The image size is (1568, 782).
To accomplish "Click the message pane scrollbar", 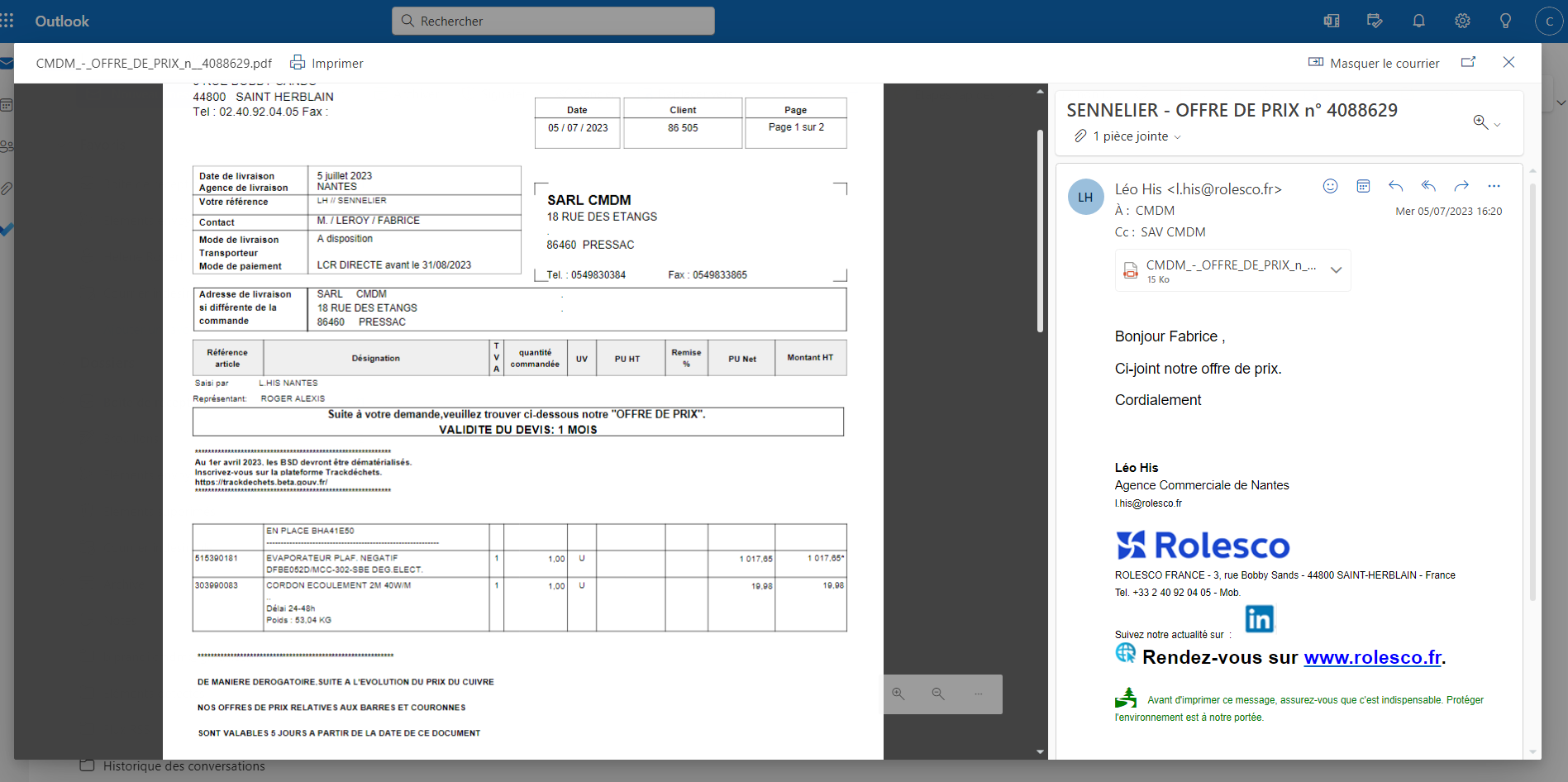I will click(1532, 391).
